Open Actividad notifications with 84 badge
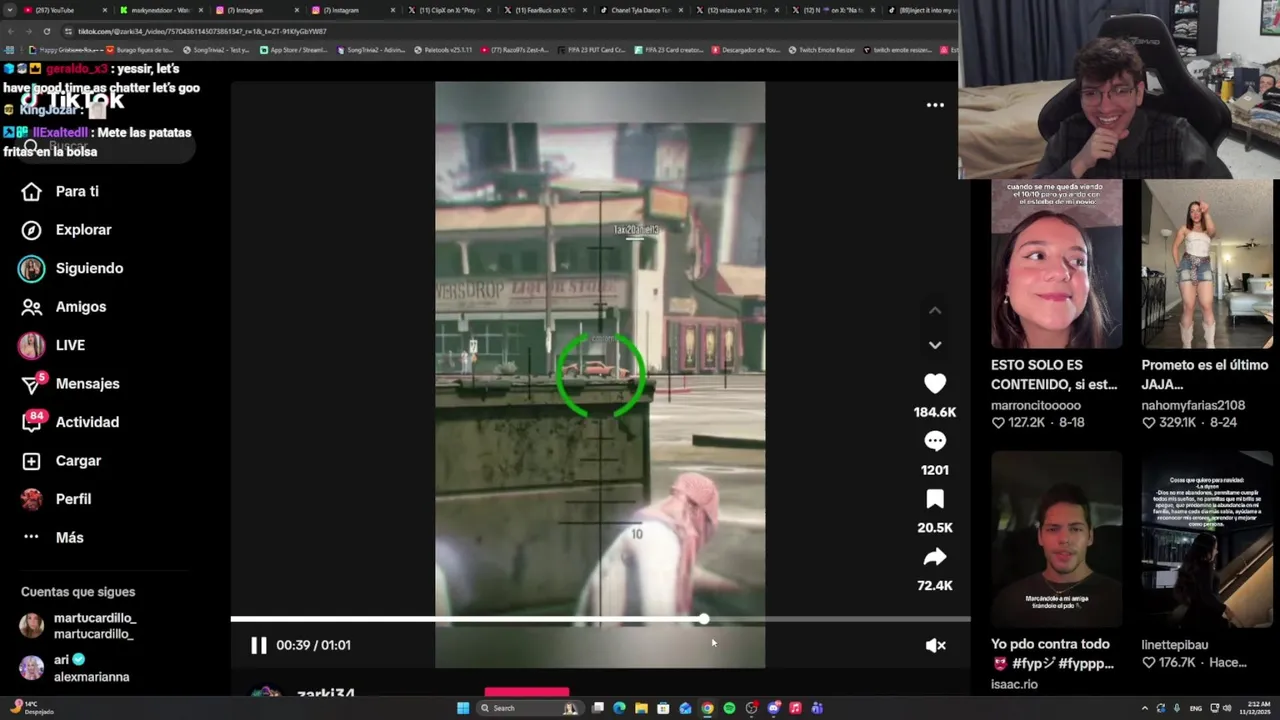 (72, 422)
